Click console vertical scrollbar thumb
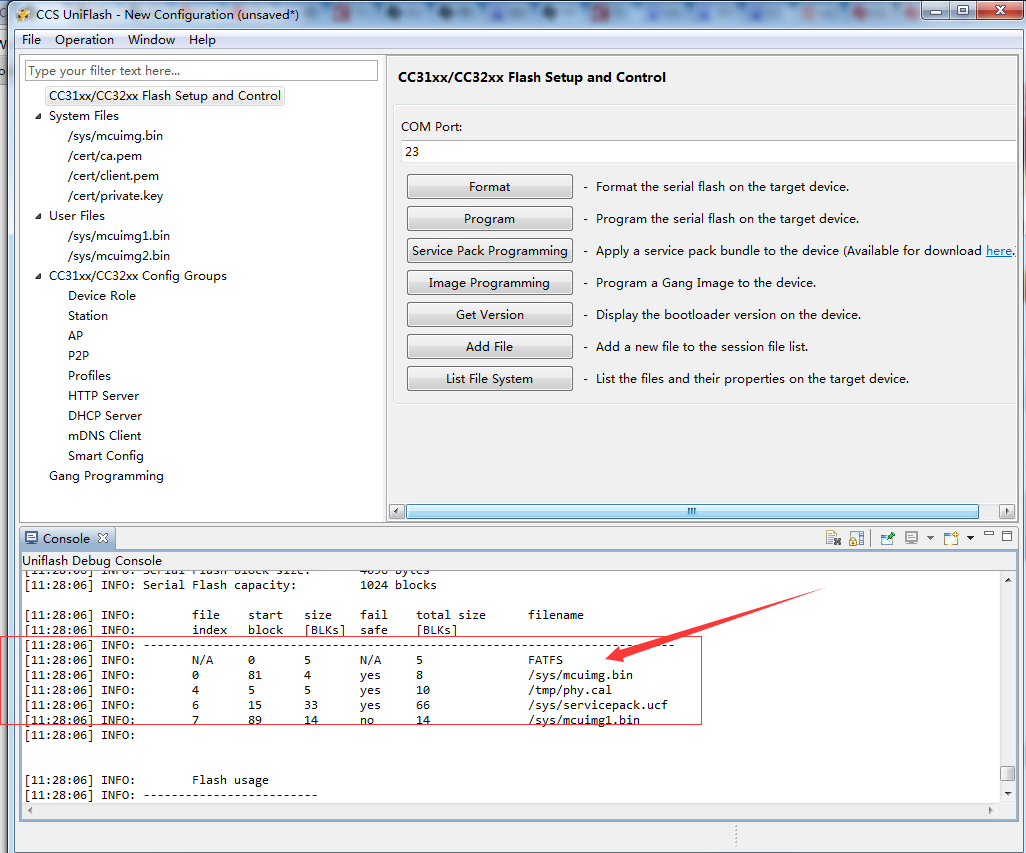This screenshot has width=1026, height=853. [x=1008, y=773]
